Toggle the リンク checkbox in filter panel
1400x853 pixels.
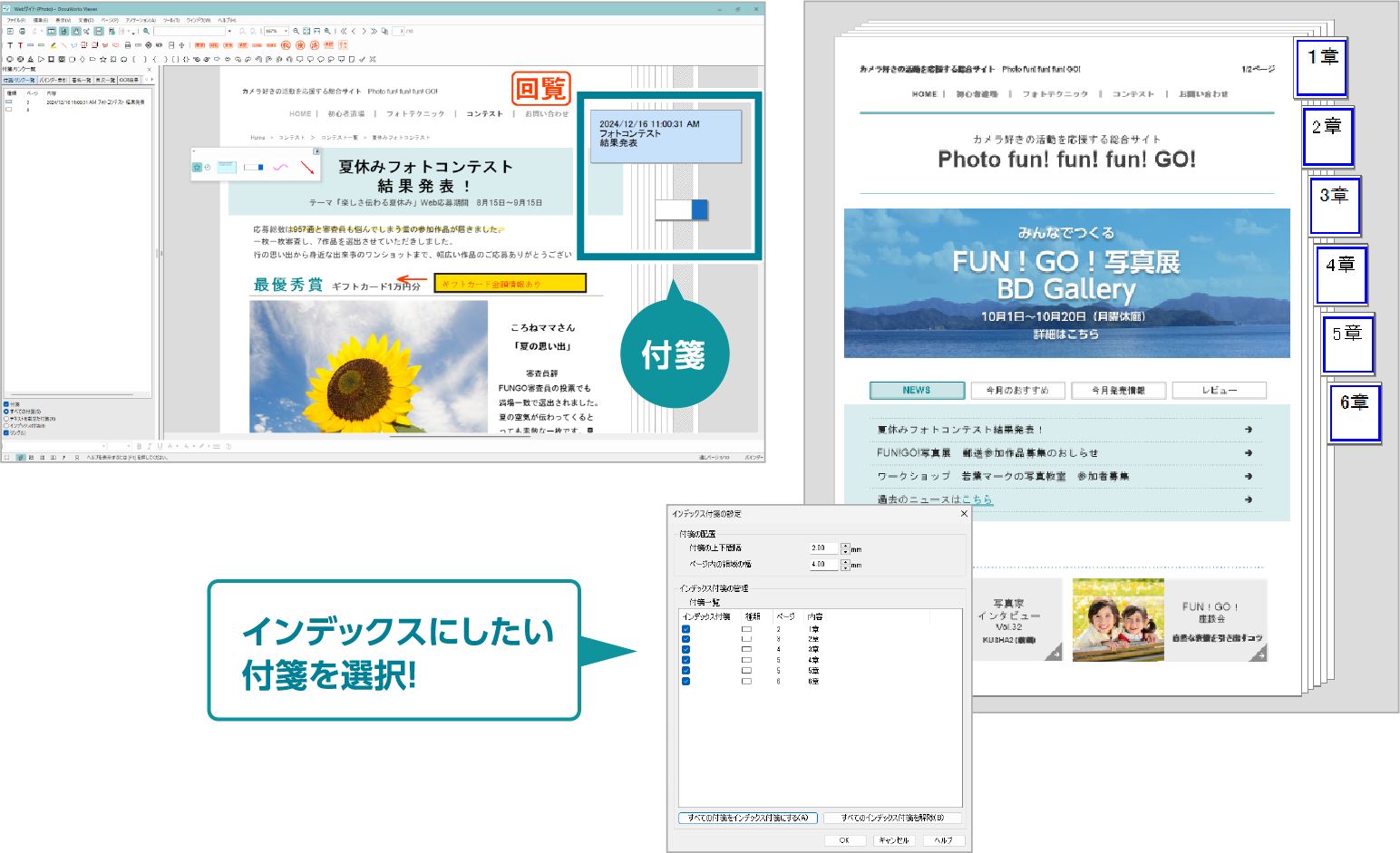(x=6, y=432)
